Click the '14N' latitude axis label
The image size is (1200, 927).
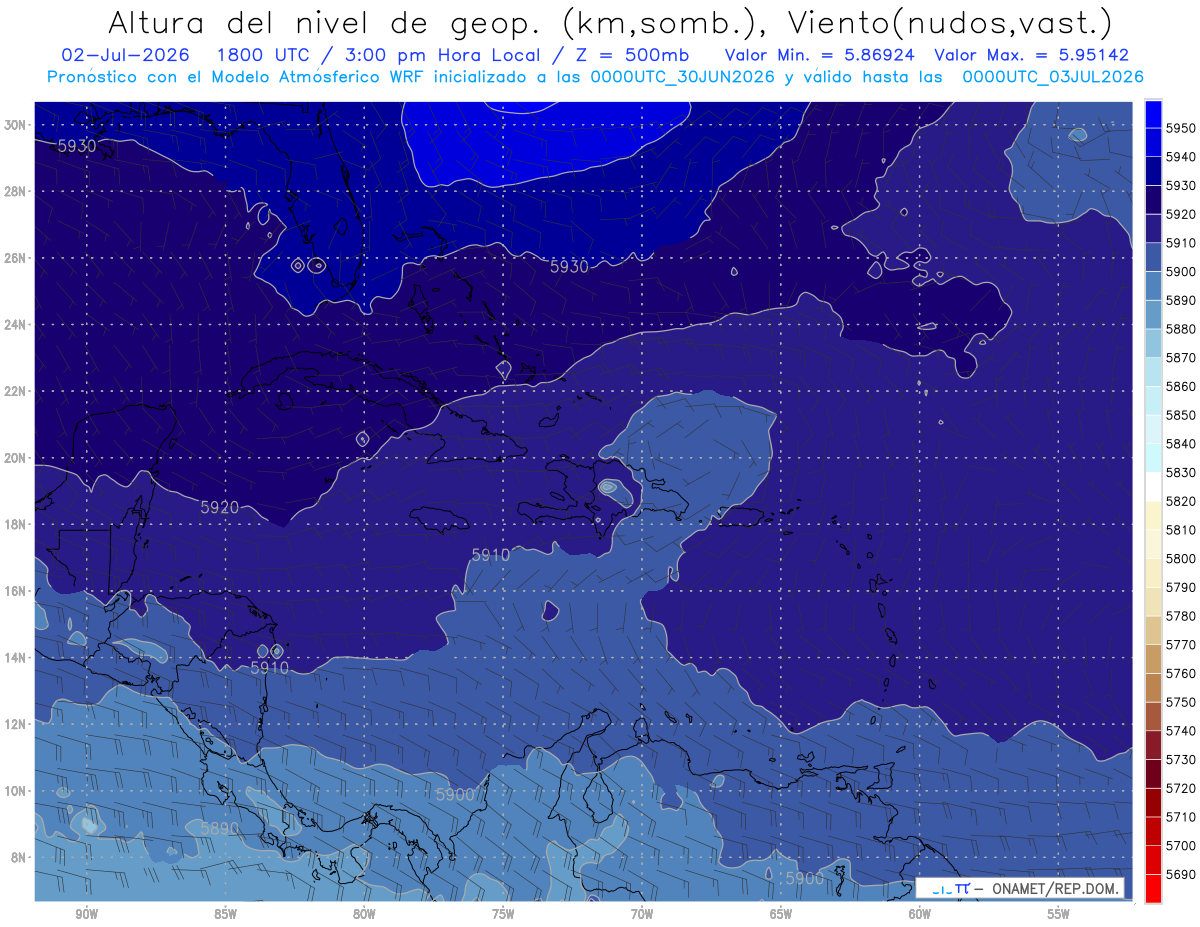tap(17, 657)
